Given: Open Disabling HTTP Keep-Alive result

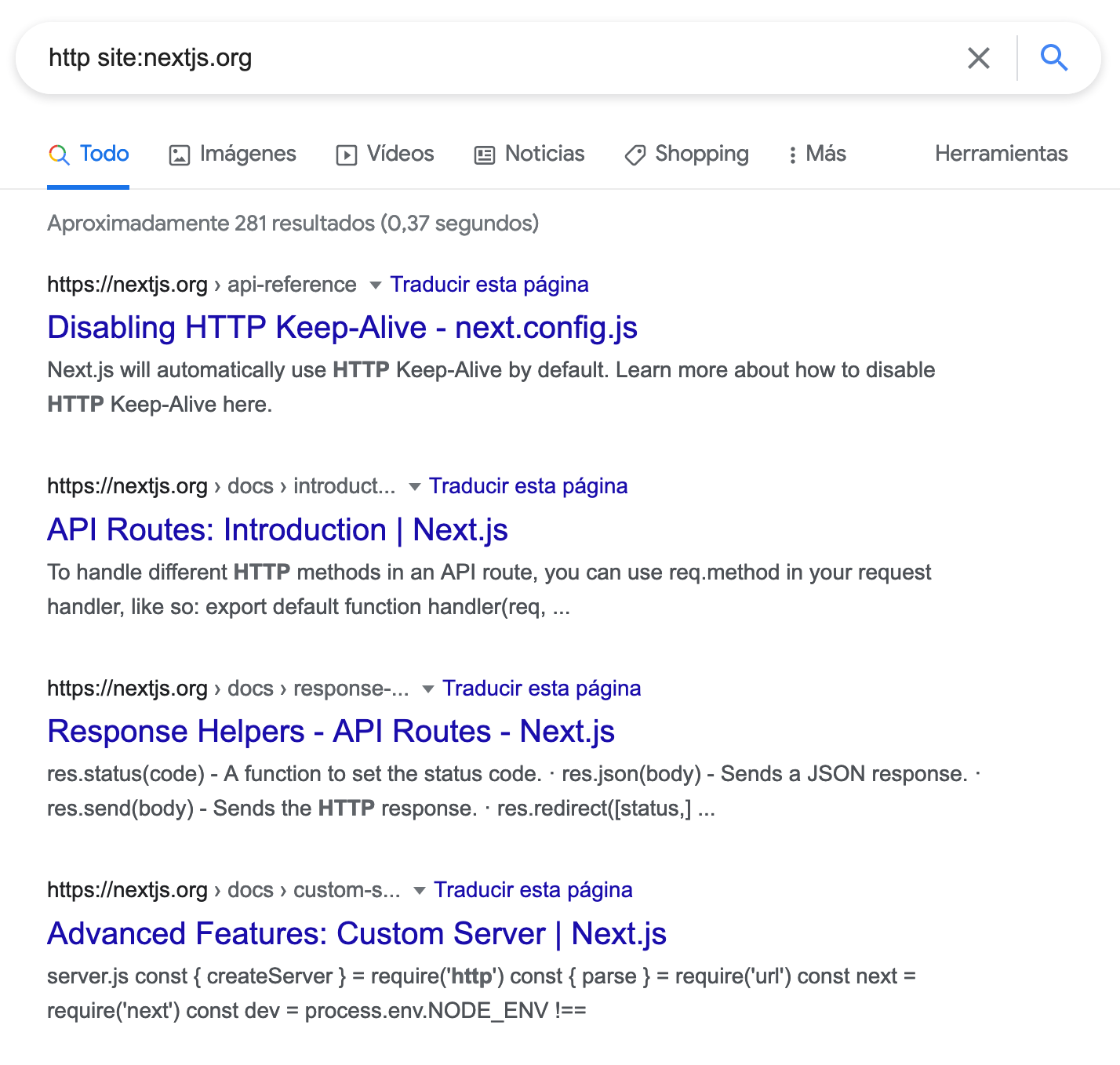Looking at the screenshot, I should pyautogui.click(x=342, y=328).
